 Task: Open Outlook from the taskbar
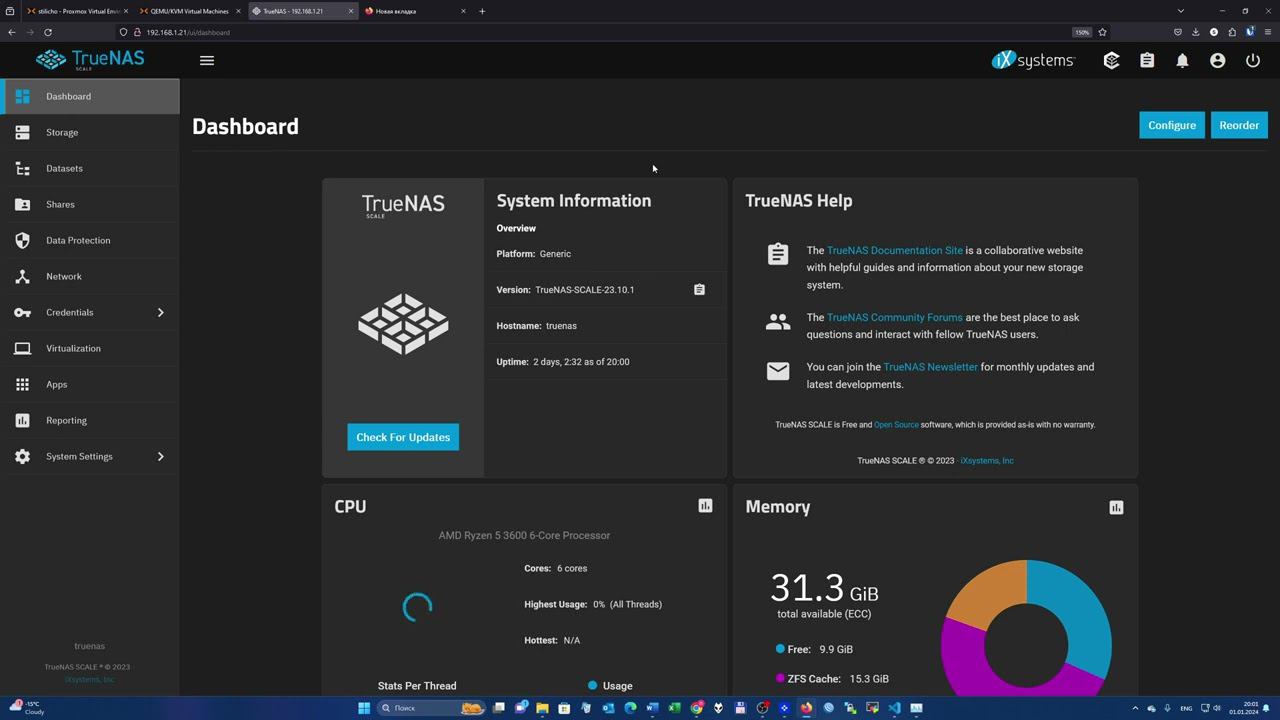point(608,708)
